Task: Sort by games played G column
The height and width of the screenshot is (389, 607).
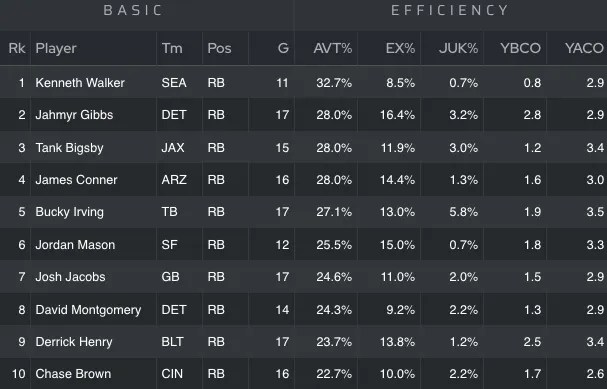Action: pyautogui.click(x=283, y=48)
